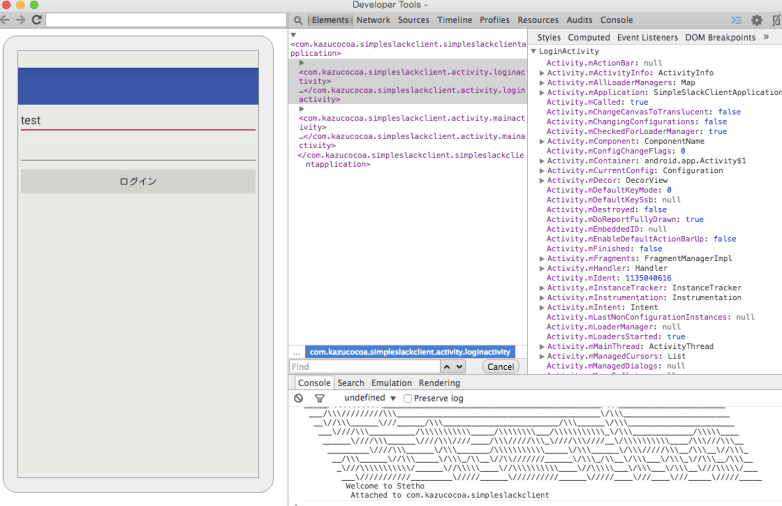Open the undefined context dropdown
782x506 pixels.
coord(370,398)
